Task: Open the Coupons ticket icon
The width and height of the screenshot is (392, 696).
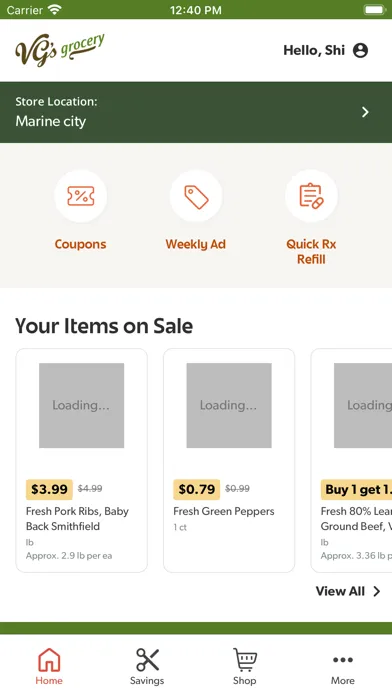Action: click(x=80, y=196)
